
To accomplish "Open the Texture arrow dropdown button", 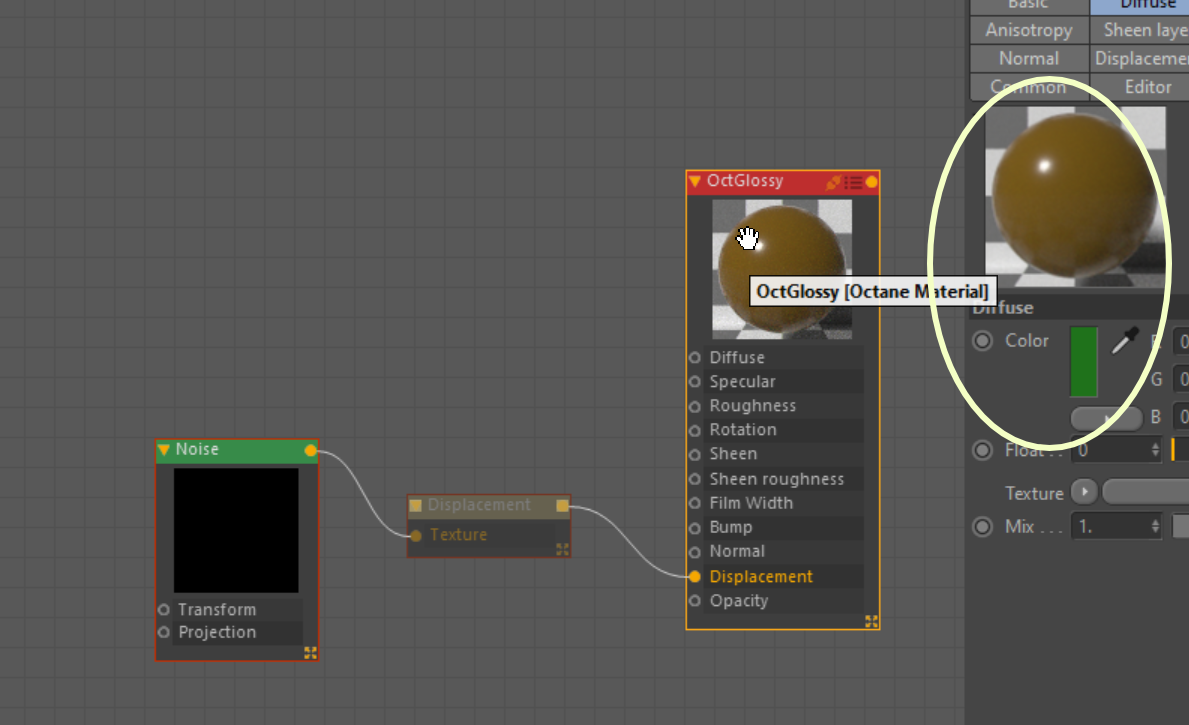I will (1084, 492).
